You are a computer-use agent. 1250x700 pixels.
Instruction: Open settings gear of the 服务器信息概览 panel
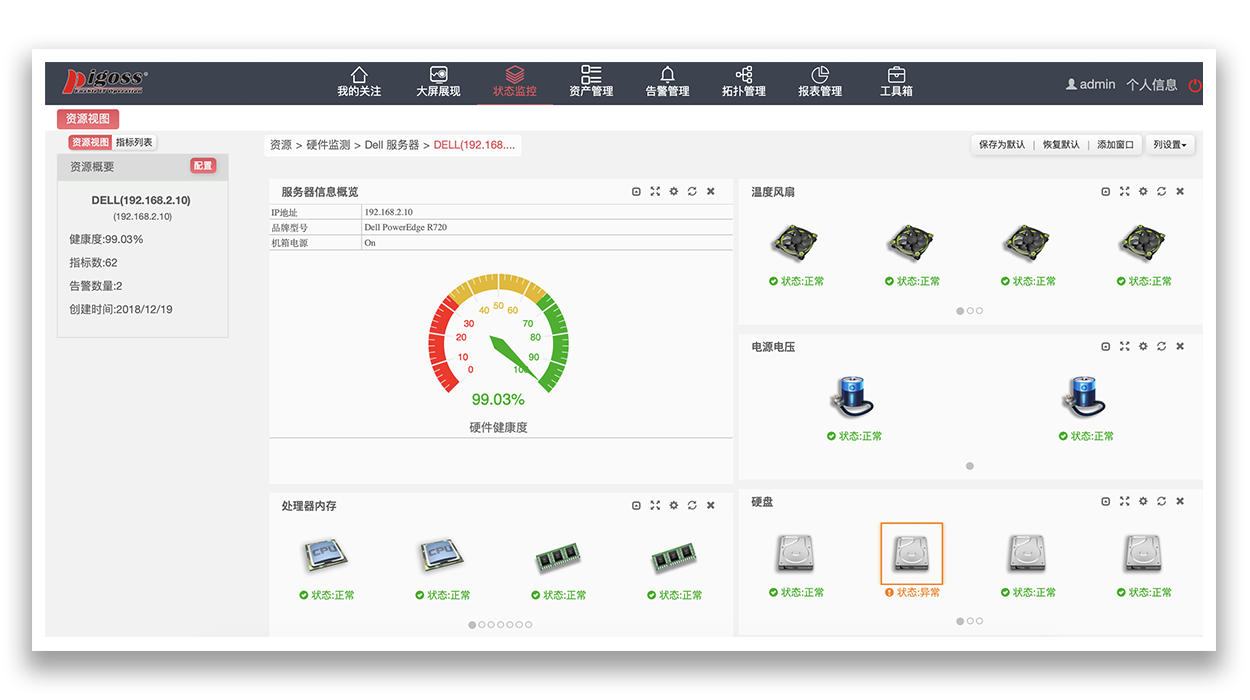673,191
